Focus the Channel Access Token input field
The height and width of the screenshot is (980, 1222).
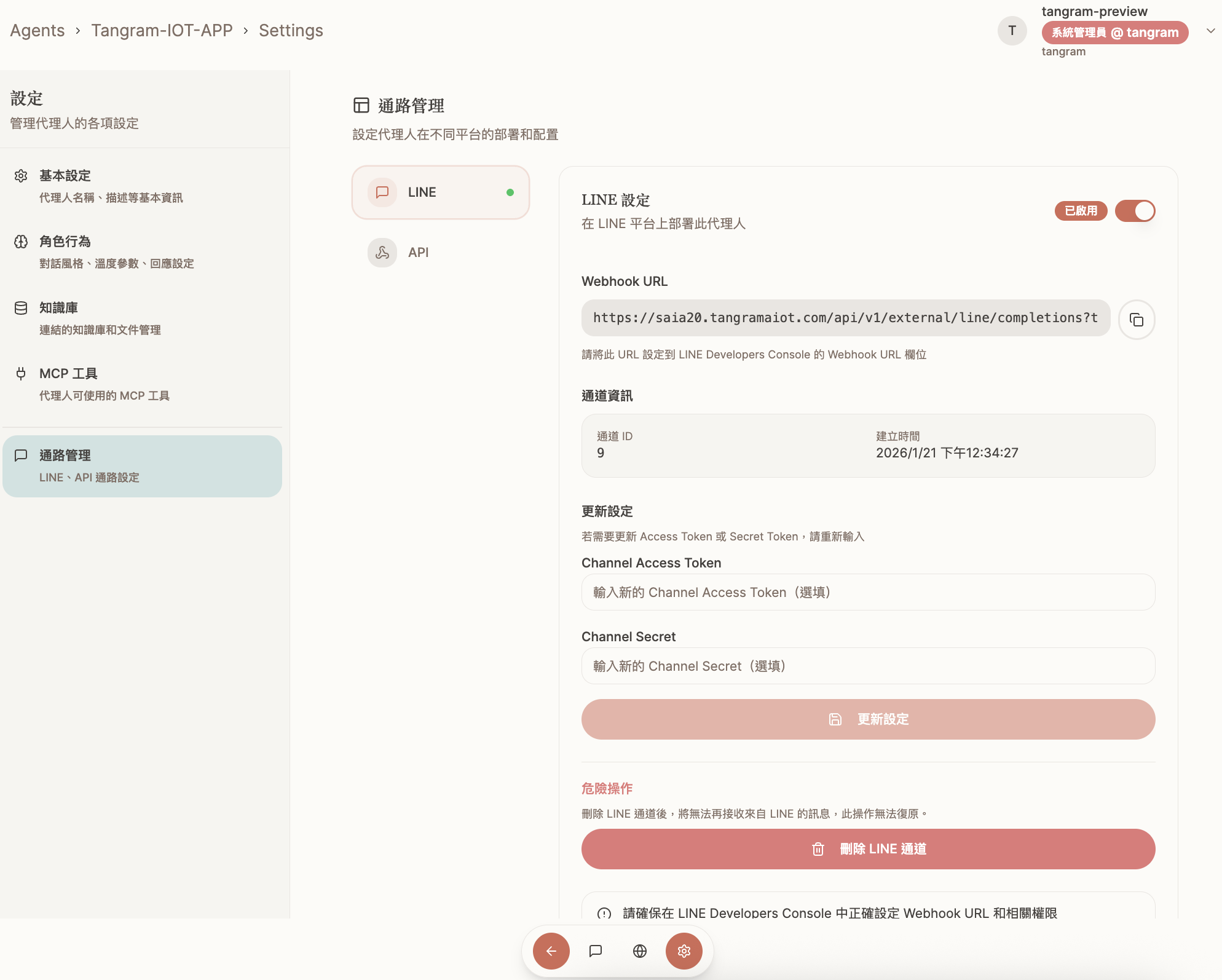868,592
